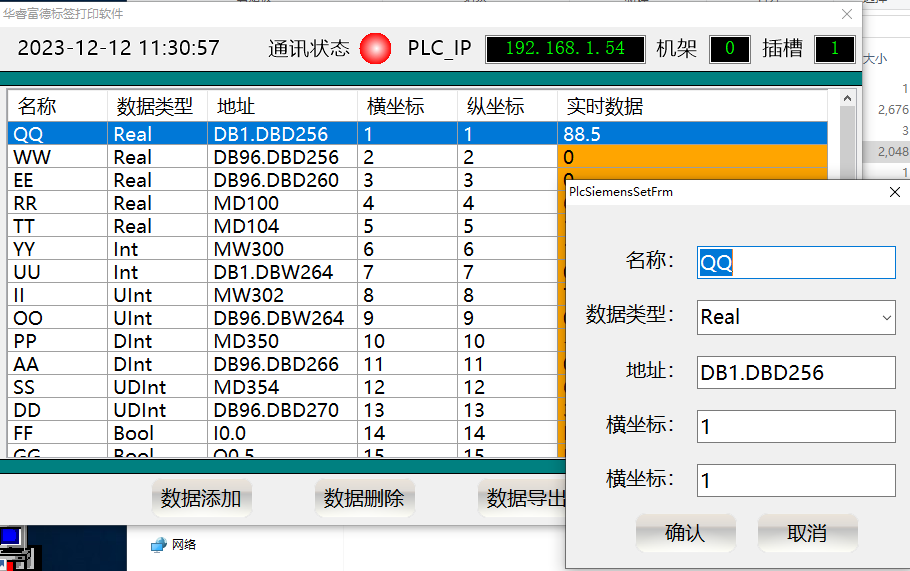Click the 取消 button
Viewport: 910px width, 571px height.
807,533
